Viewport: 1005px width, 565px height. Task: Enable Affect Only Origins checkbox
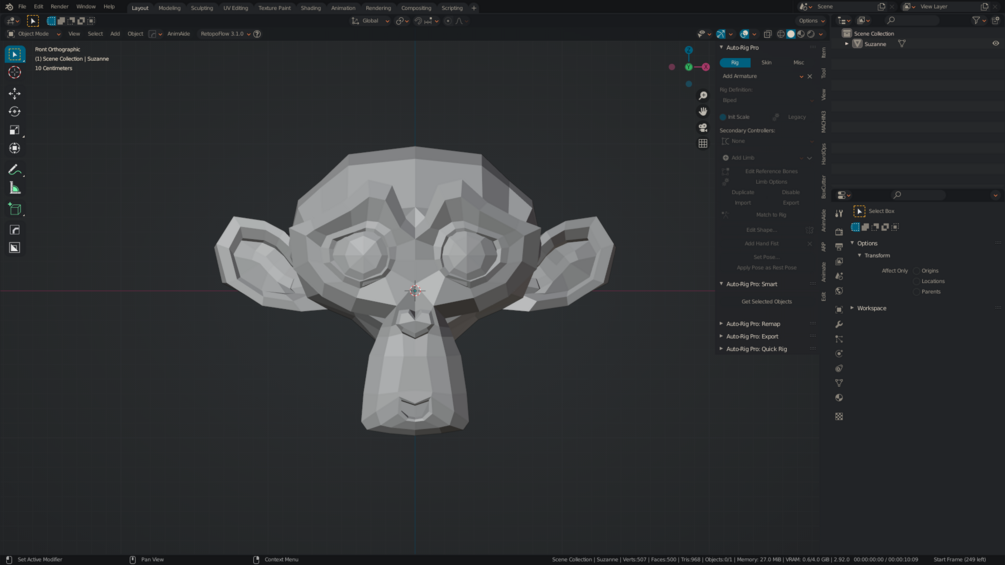[x=917, y=271]
